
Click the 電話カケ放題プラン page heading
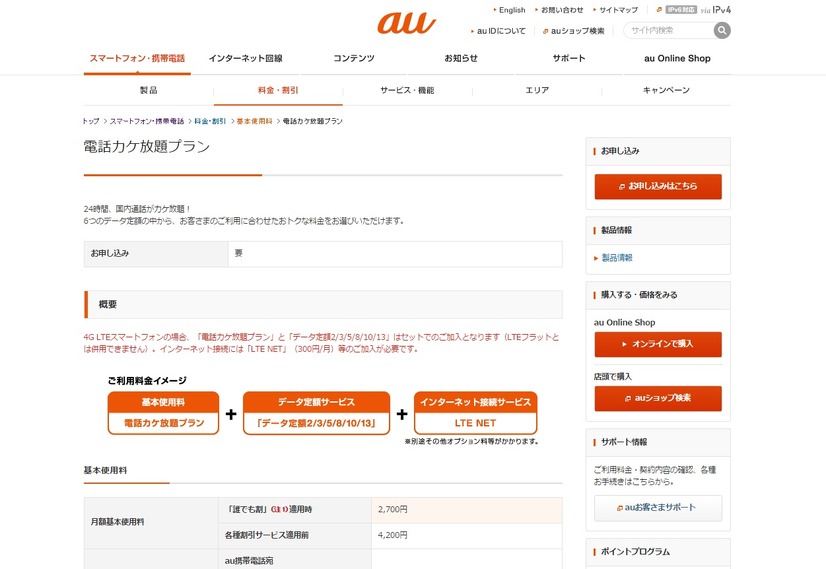click(x=147, y=146)
